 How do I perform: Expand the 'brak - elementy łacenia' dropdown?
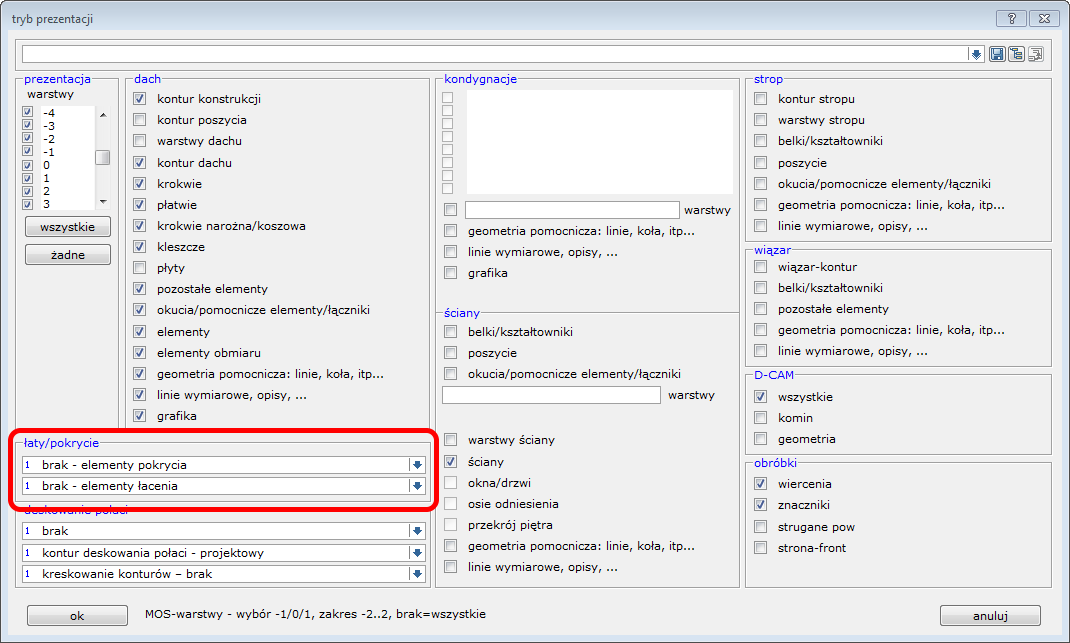pyautogui.click(x=417, y=486)
